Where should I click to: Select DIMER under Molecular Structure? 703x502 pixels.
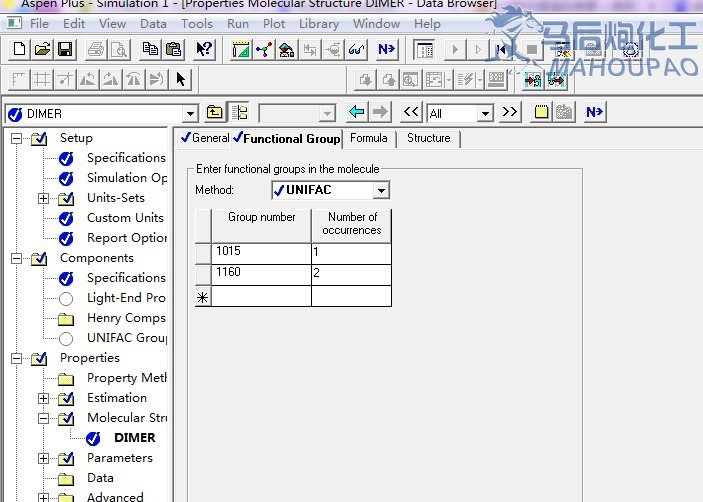point(135,438)
